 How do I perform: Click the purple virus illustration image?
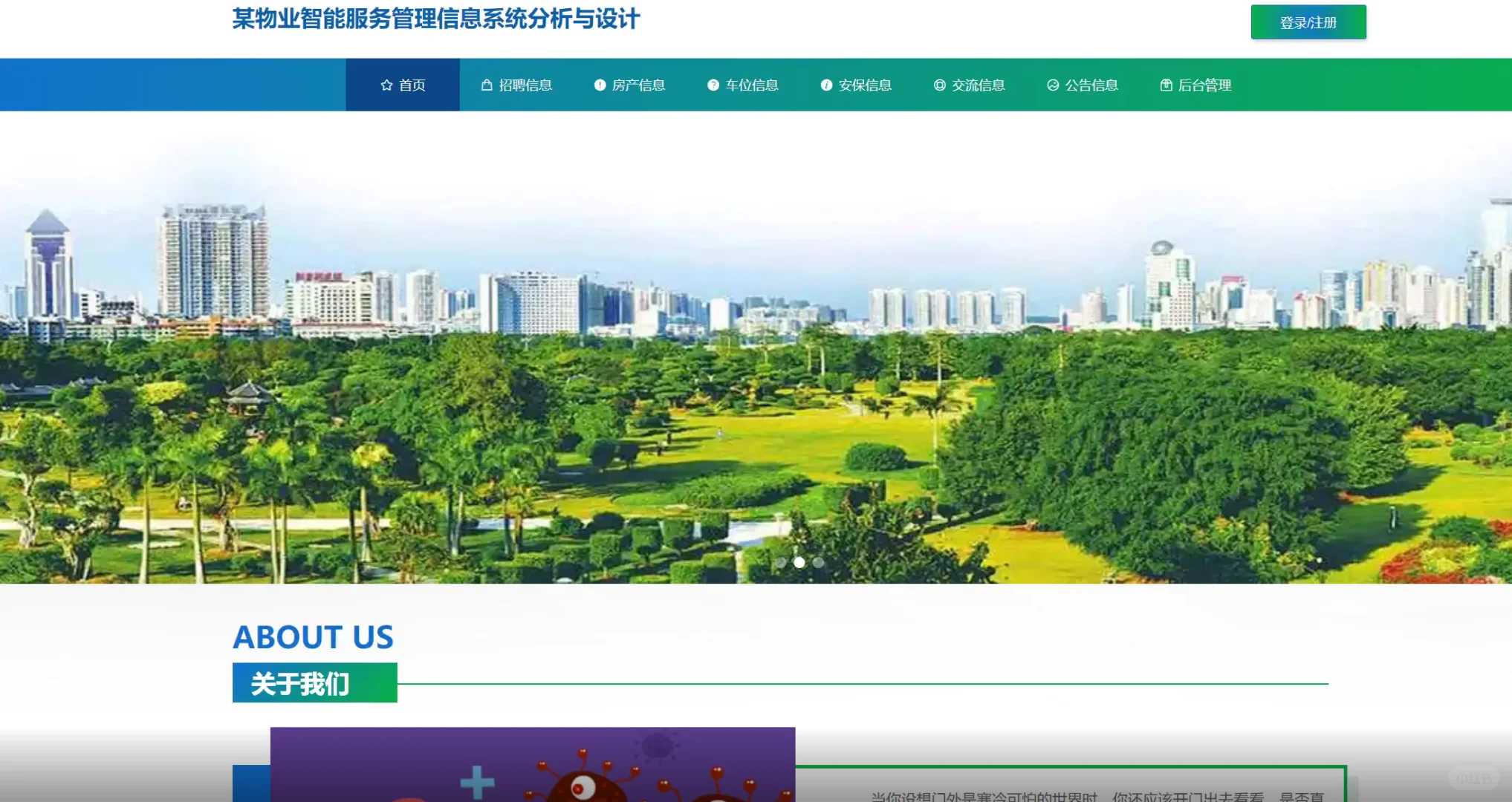click(x=533, y=765)
